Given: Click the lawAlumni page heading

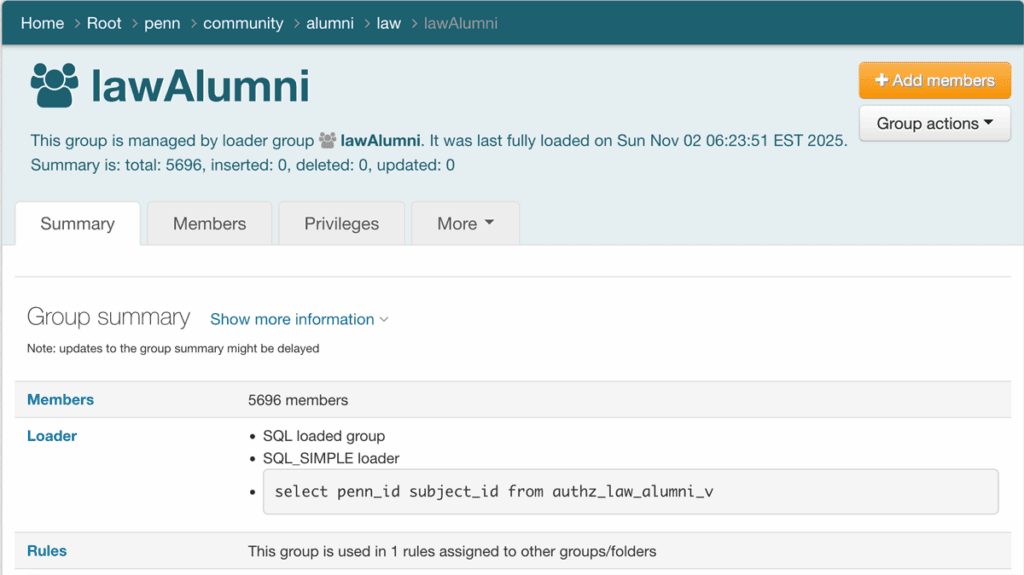Looking at the screenshot, I should (x=200, y=86).
